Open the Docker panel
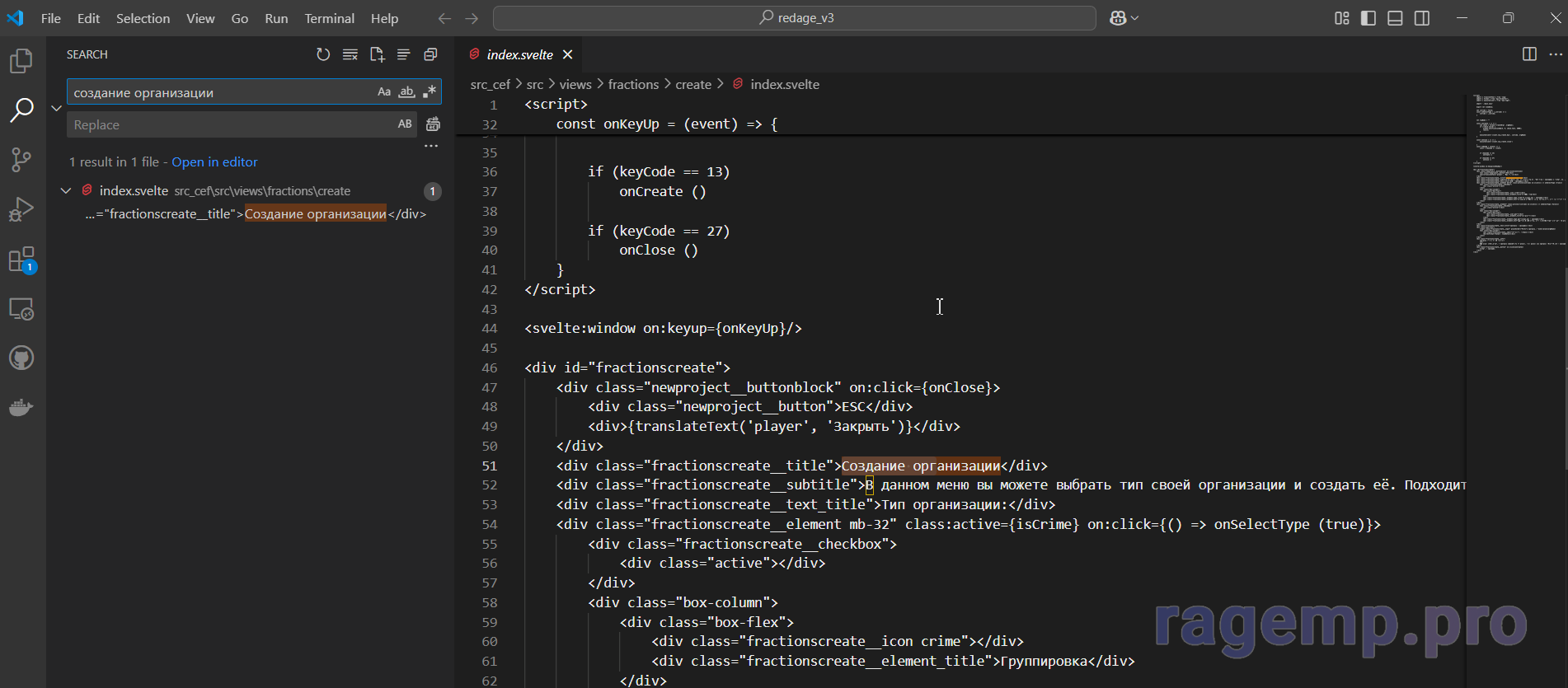The width and height of the screenshot is (1568, 688). [x=21, y=407]
